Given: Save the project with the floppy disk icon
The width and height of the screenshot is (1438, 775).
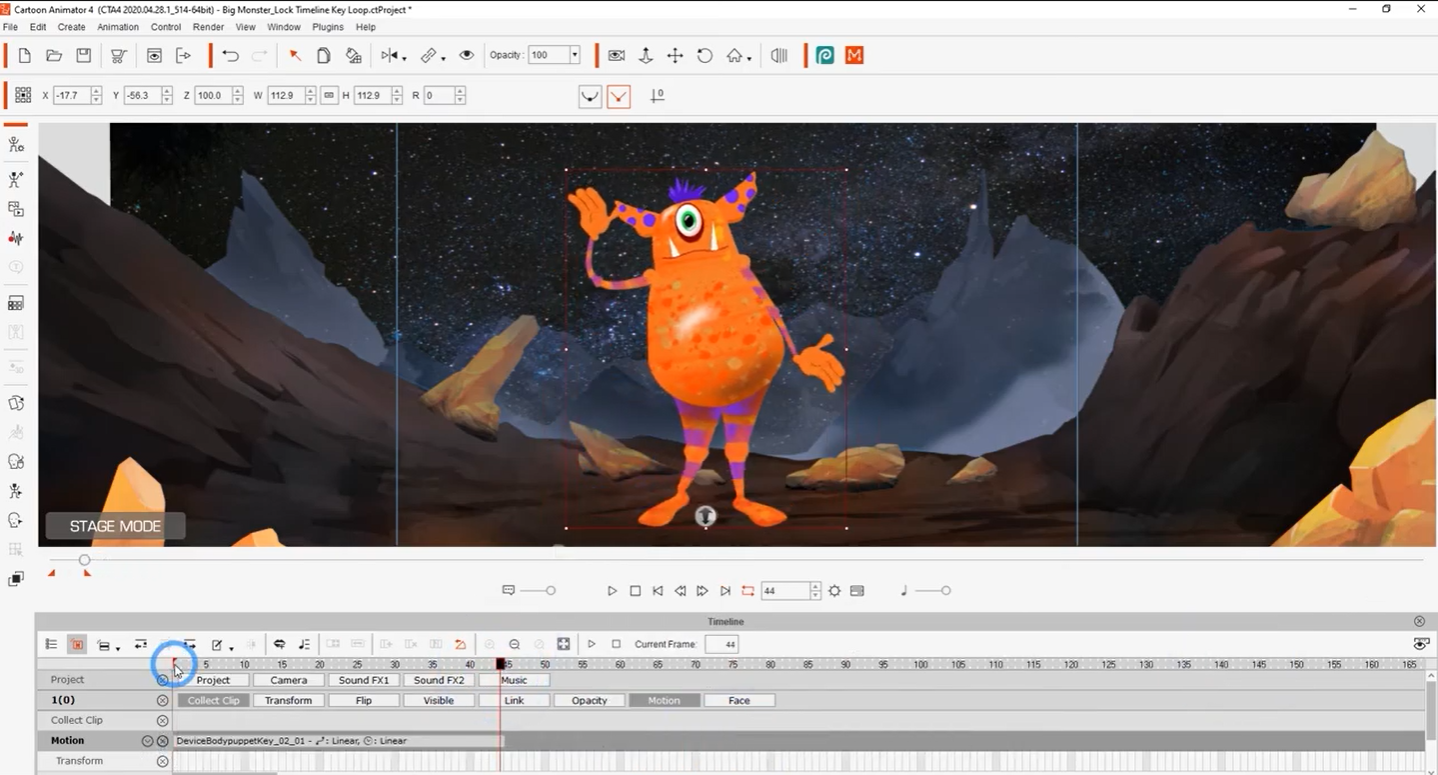Looking at the screenshot, I should [84, 56].
